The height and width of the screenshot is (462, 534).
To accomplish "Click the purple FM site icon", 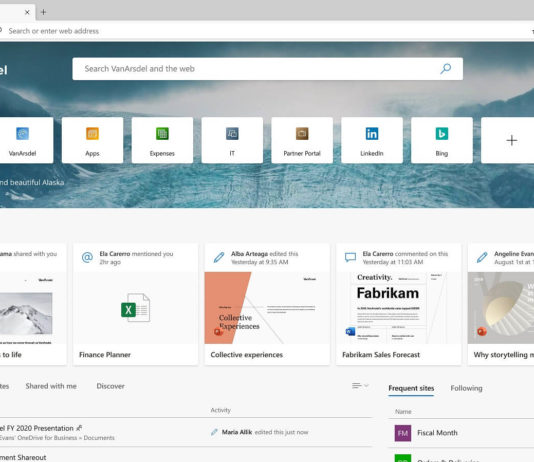I will [403, 433].
